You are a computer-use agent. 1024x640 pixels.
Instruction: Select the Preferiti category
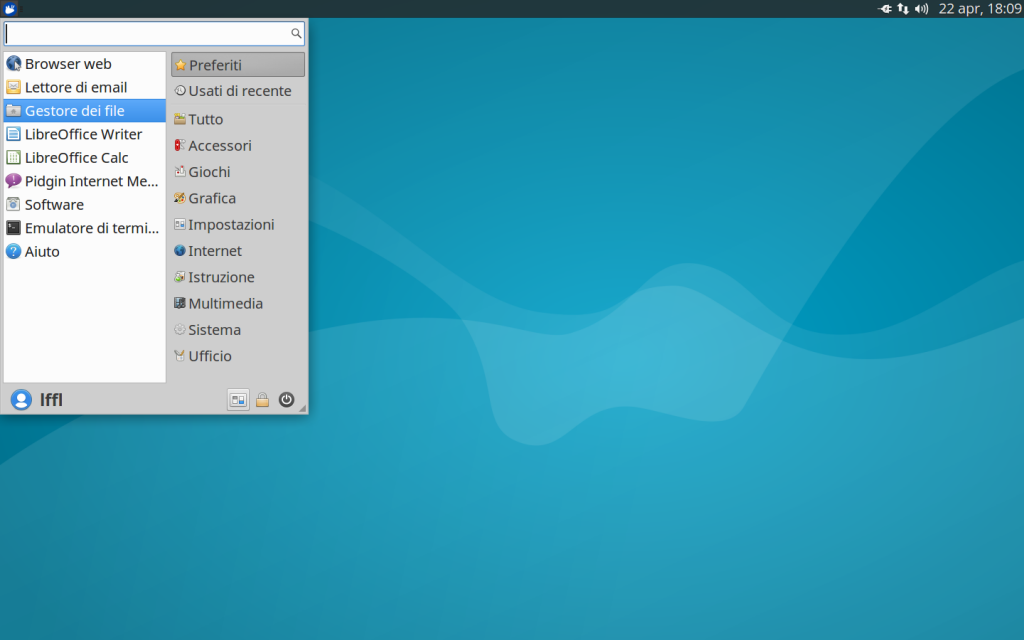click(x=237, y=65)
